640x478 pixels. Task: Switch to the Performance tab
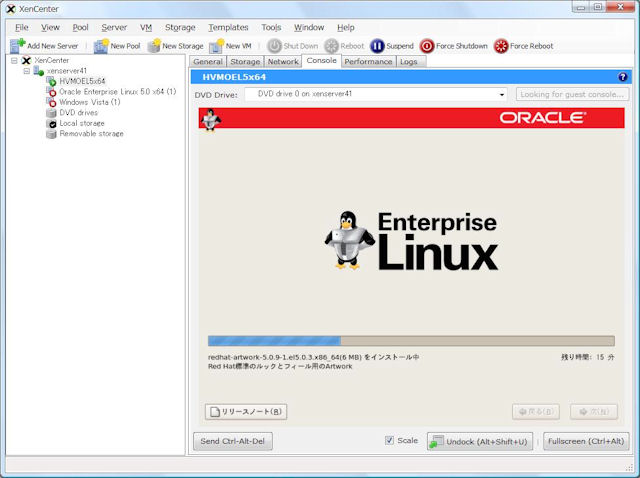[368, 62]
